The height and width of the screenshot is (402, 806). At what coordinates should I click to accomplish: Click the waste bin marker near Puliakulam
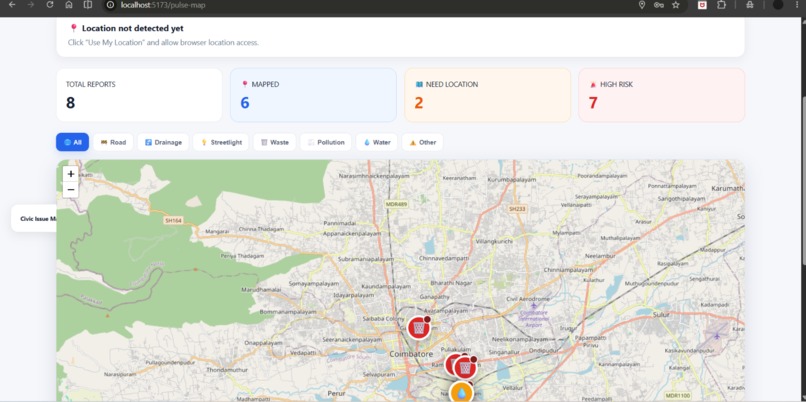click(465, 368)
